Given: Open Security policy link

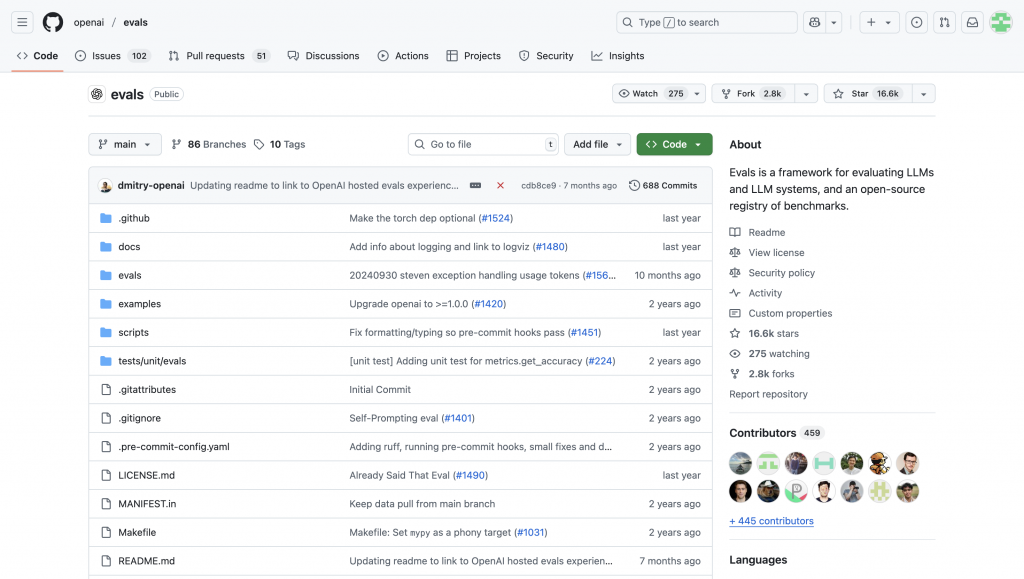Looking at the screenshot, I should click(781, 273).
